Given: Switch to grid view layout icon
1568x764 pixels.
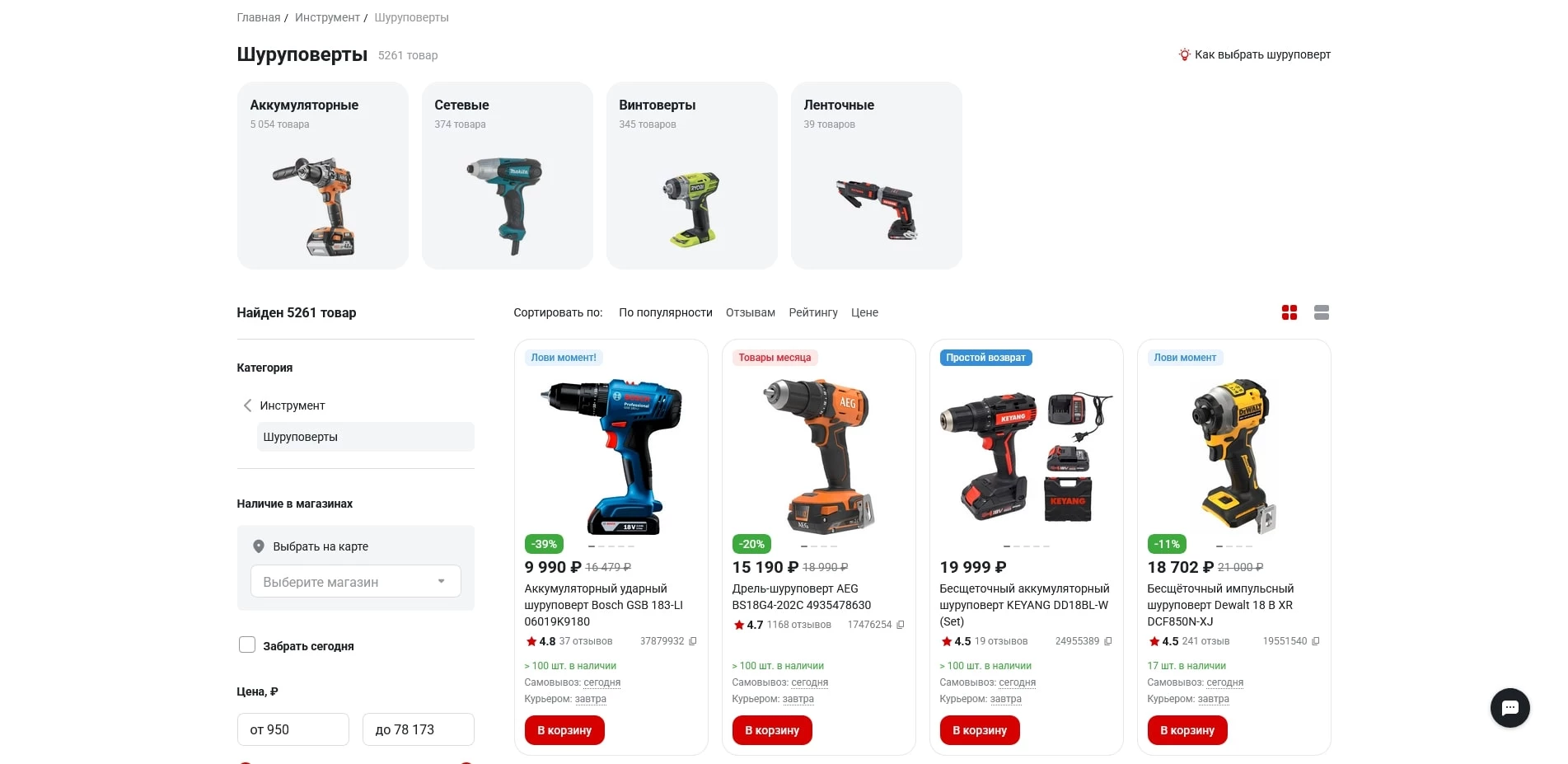Looking at the screenshot, I should [1290, 312].
